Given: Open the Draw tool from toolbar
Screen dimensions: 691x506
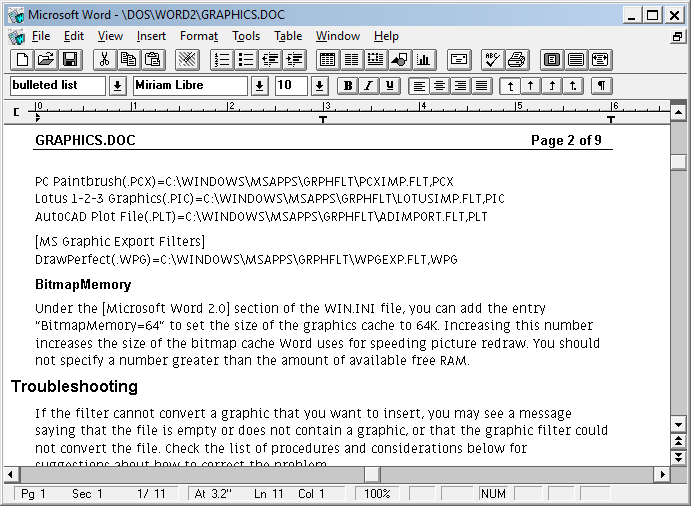Looking at the screenshot, I should pyautogui.click(x=399, y=60).
